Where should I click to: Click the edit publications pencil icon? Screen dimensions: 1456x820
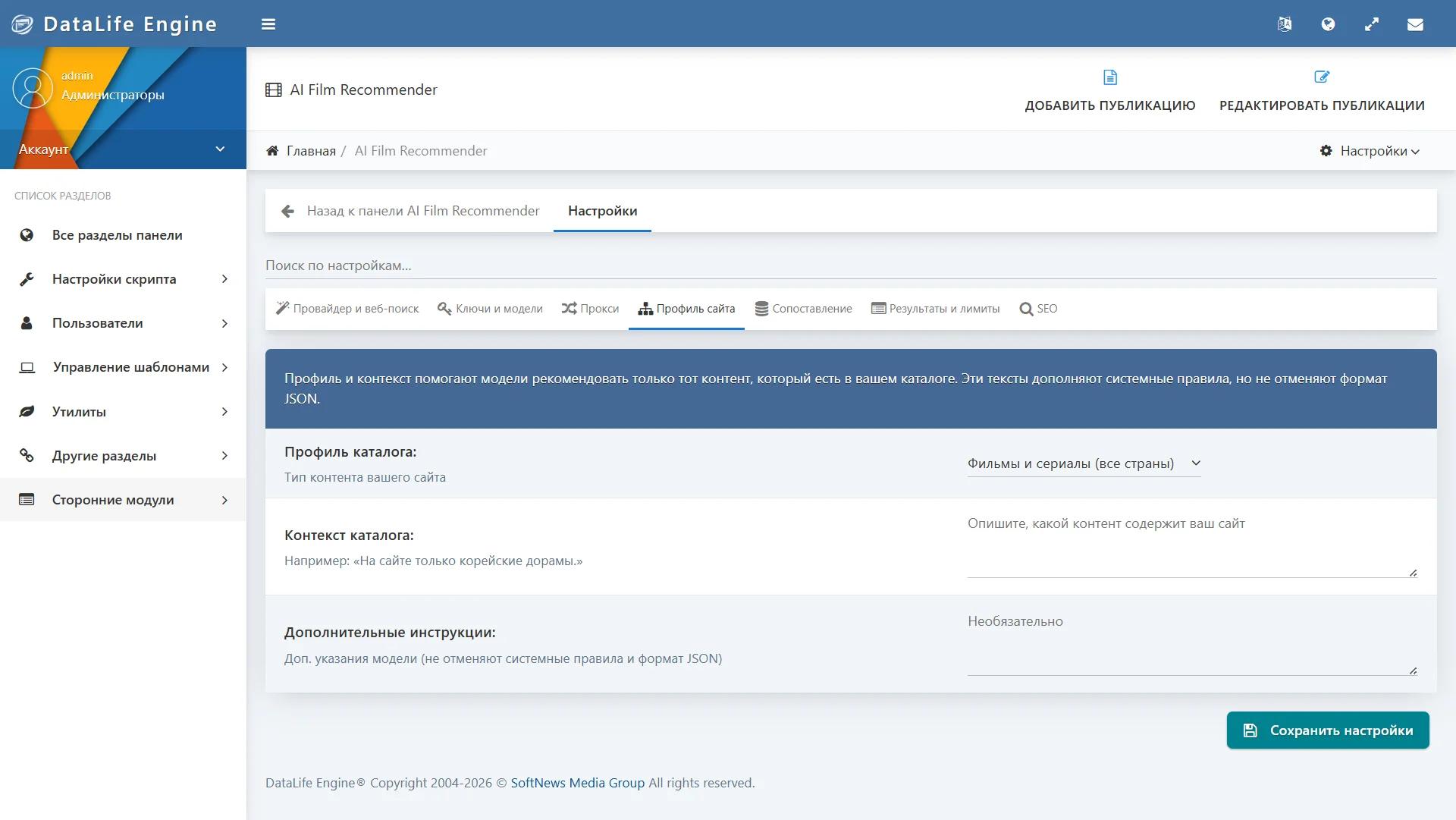1322,77
